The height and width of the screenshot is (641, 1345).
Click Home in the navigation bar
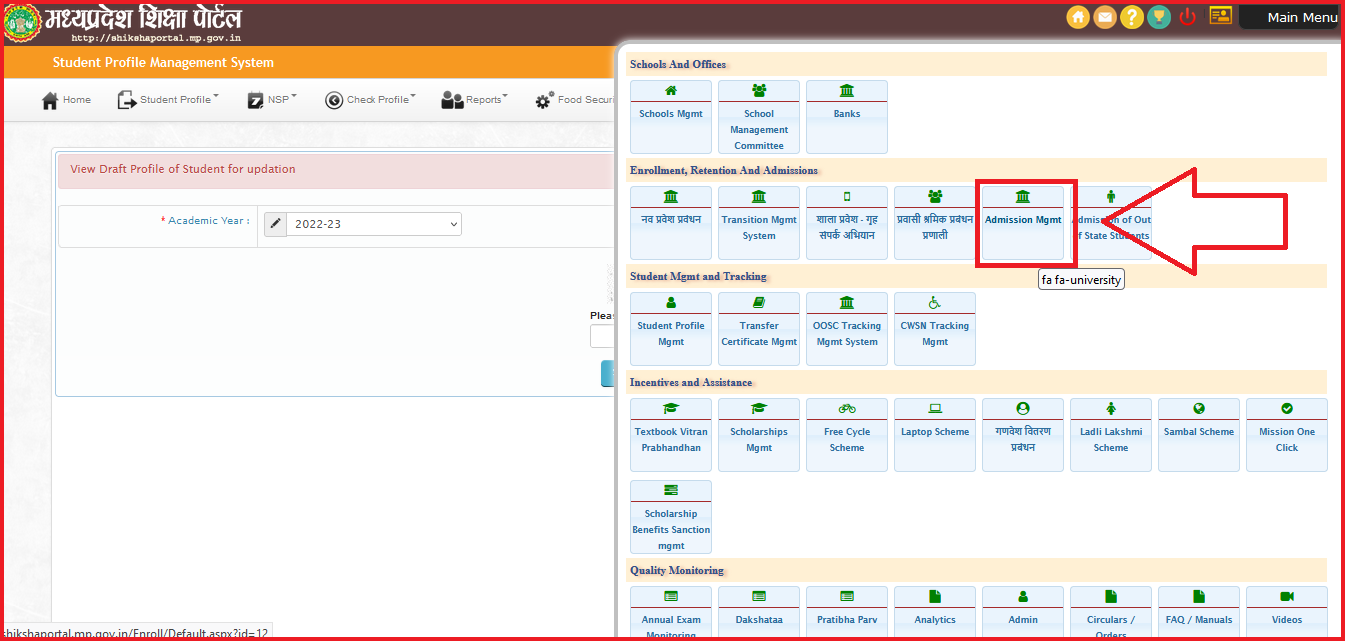(66, 100)
